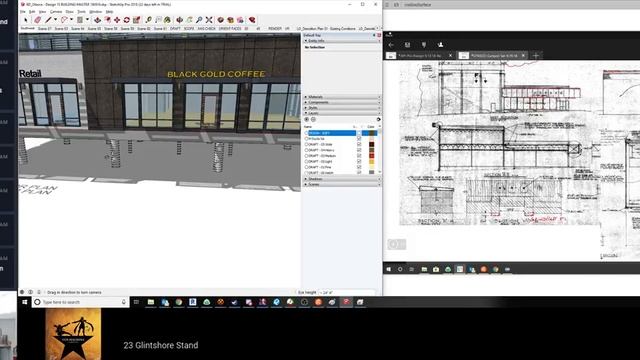Viewport: 640px width, 360px height.
Task: Set DRAFT - 03 Medium as active layer
Action: (x=307, y=156)
